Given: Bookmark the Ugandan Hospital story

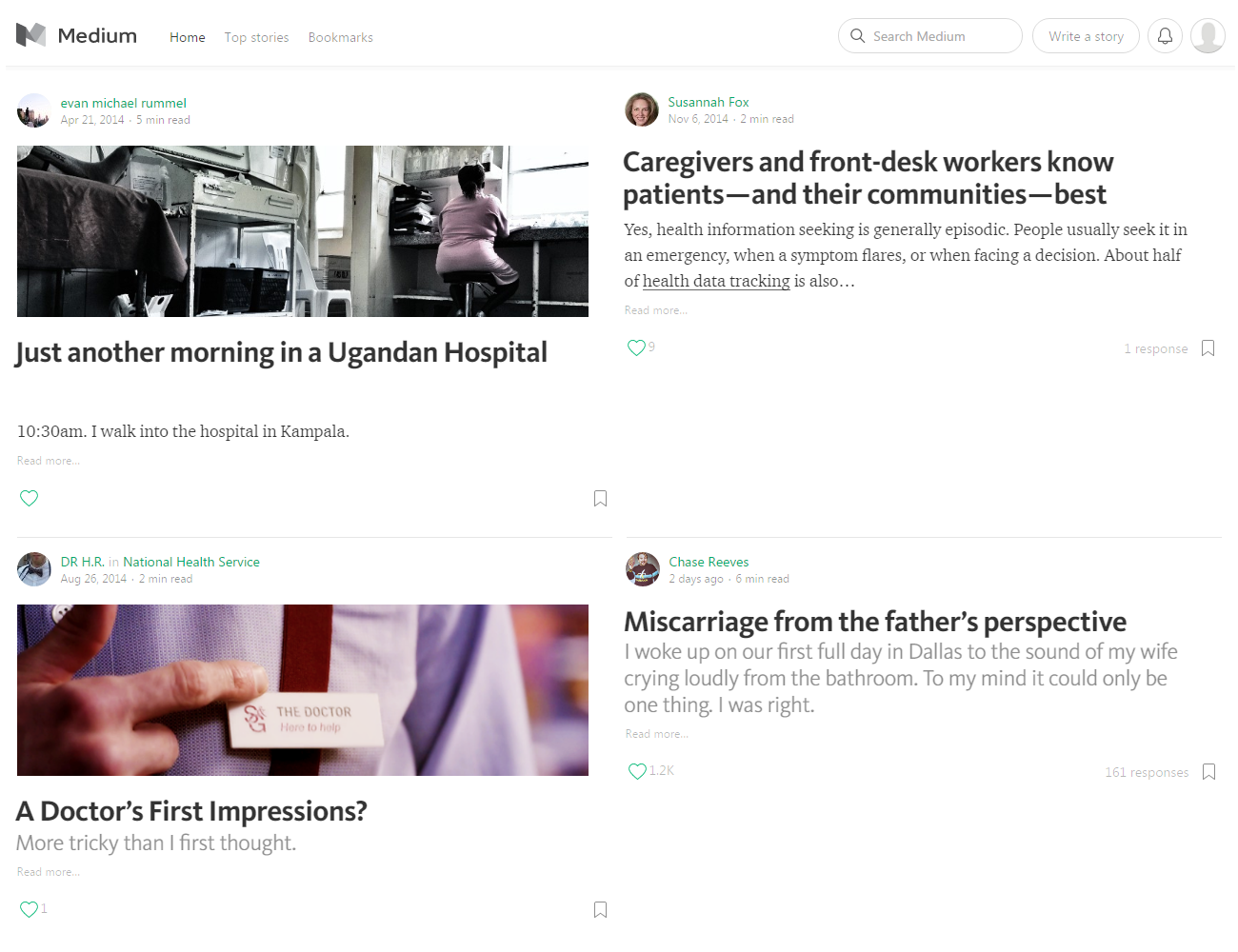Looking at the screenshot, I should point(600,498).
